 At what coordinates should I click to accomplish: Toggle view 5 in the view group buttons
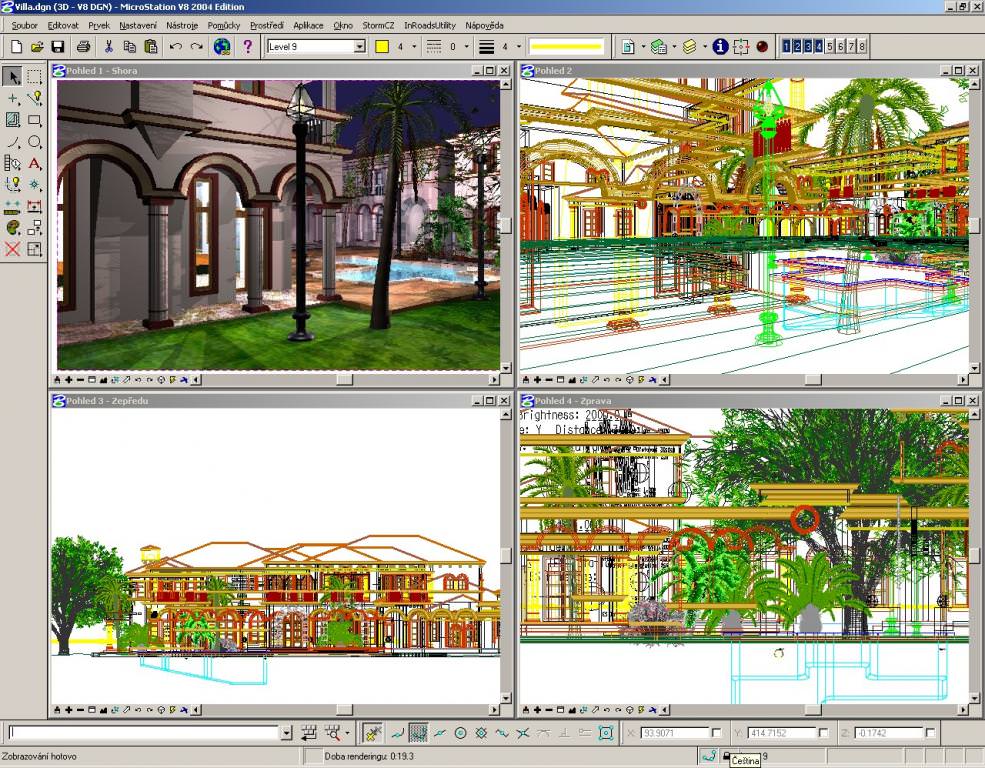pyautogui.click(x=829, y=46)
